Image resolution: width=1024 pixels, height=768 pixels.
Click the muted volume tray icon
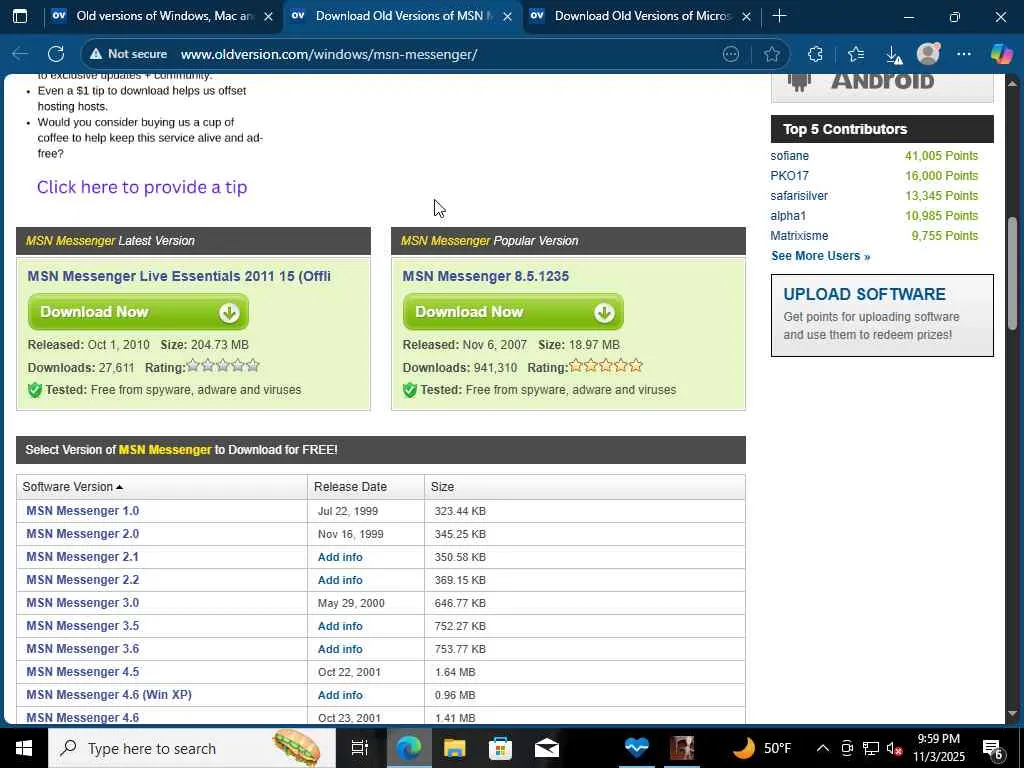[893, 748]
